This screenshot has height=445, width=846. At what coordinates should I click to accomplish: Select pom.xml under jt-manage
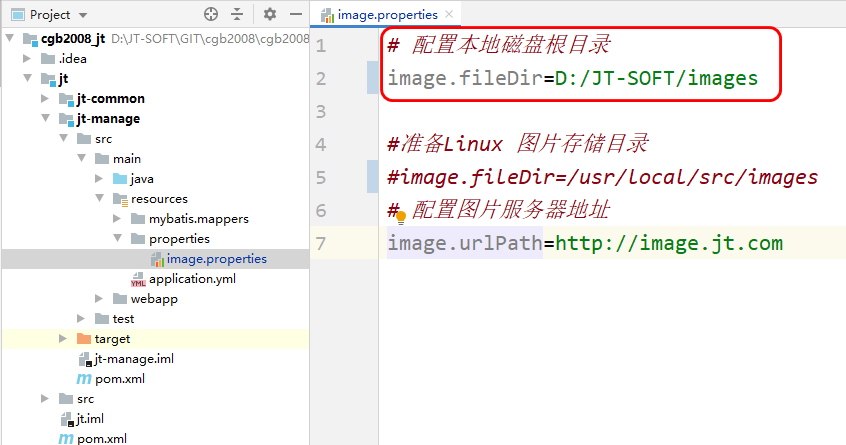click(120, 379)
